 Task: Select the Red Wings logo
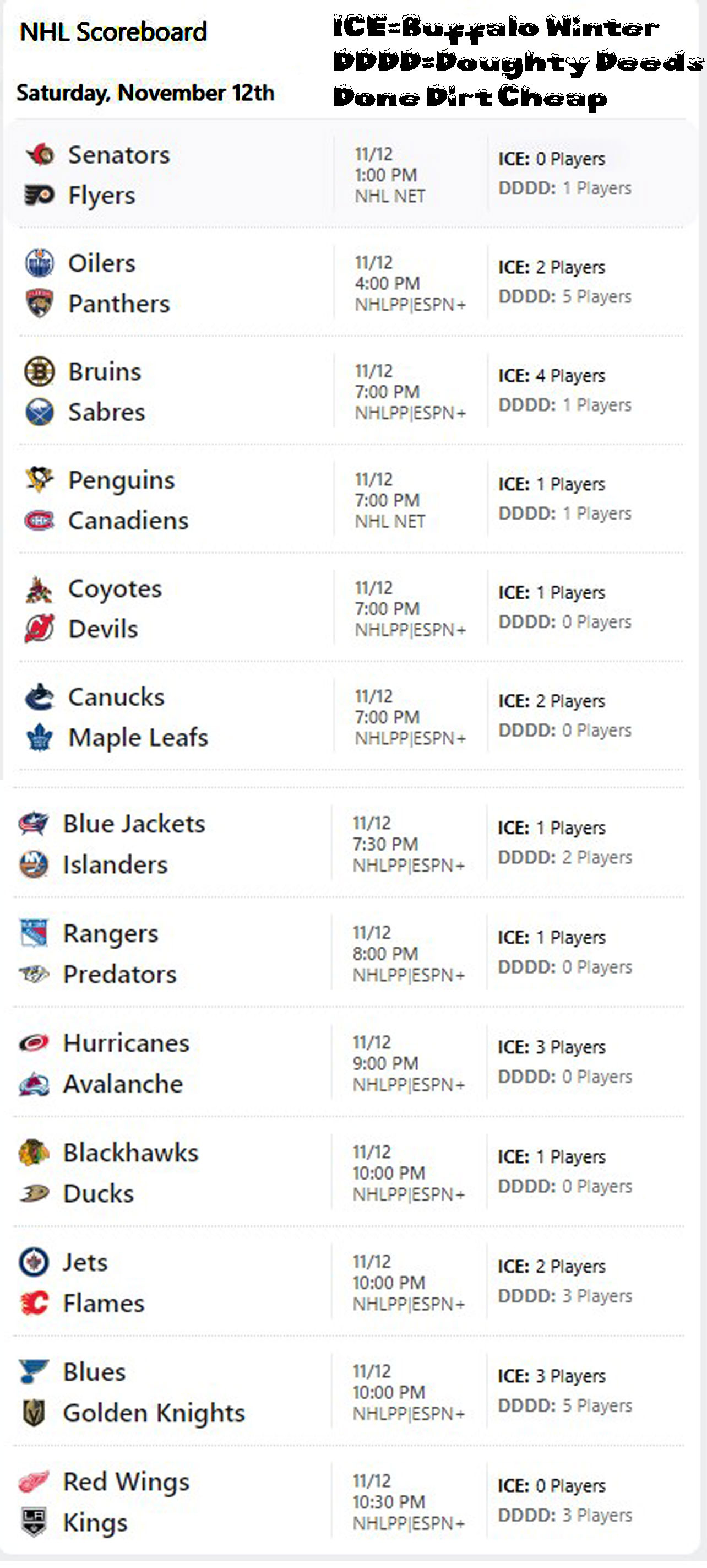pos(34,1482)
